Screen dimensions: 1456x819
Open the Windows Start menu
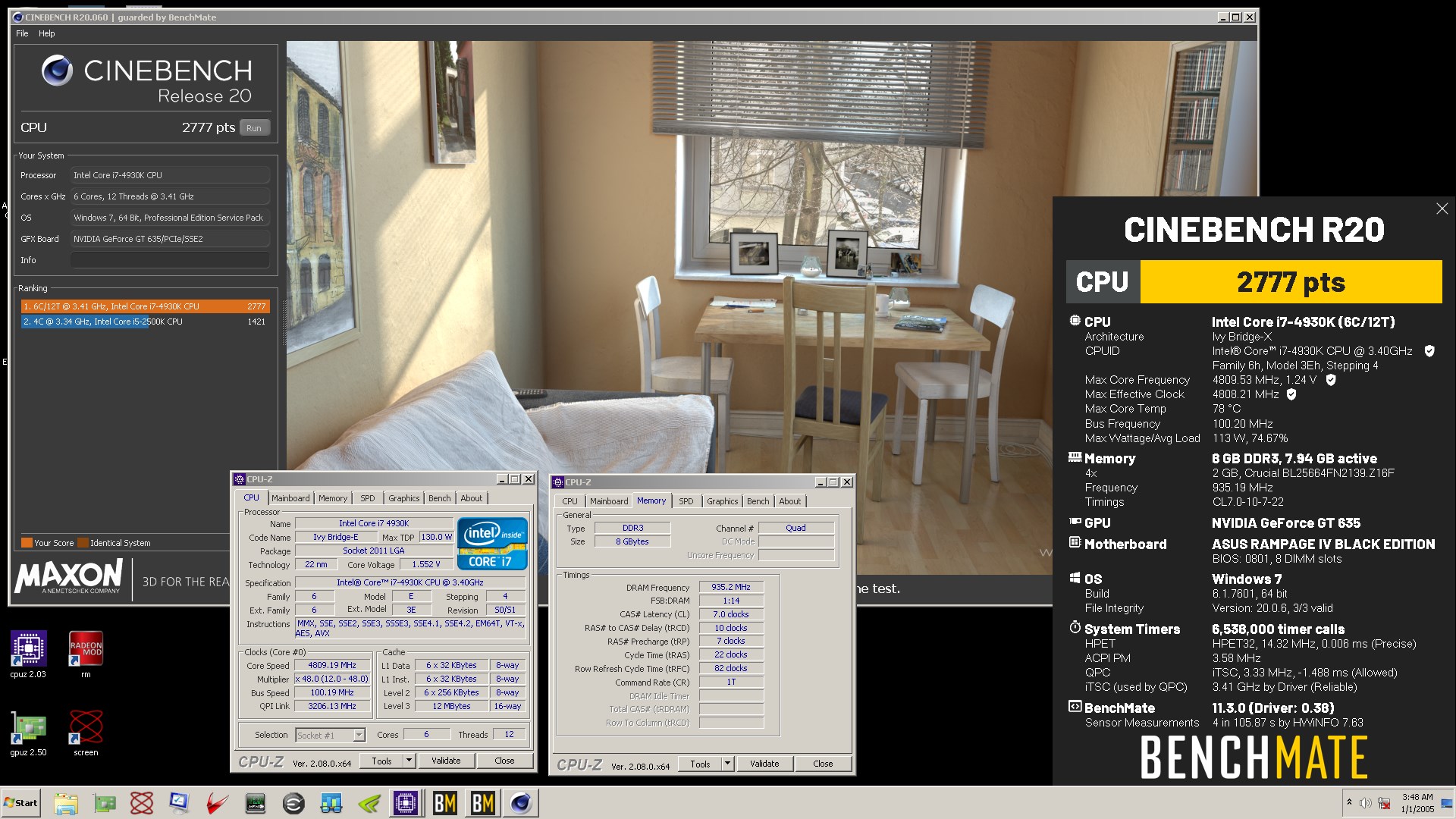click(x=21, y=803)
